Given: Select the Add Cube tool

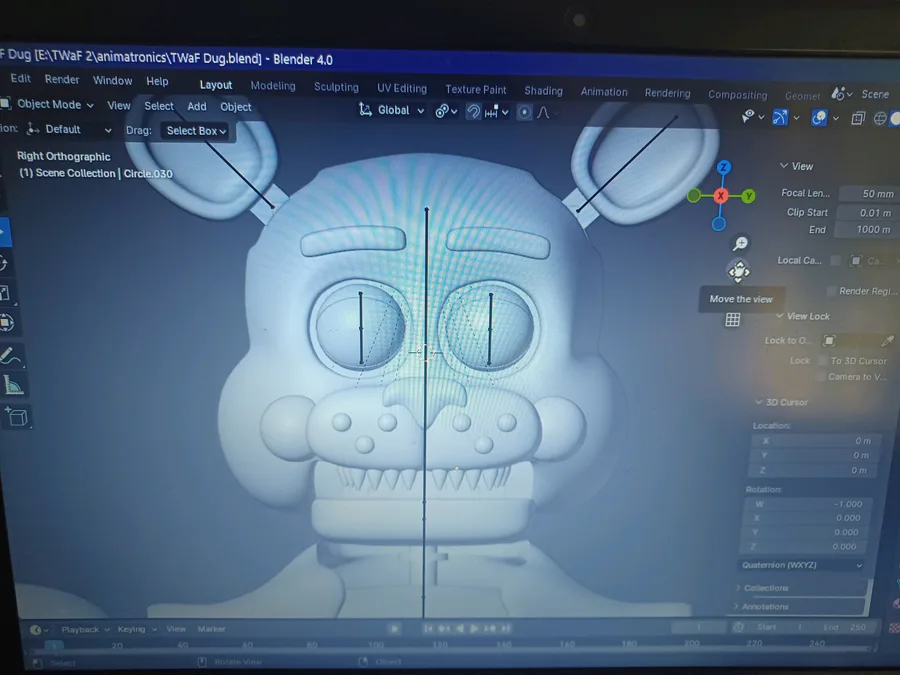Looking at the screenshot, I should click(x=16, y=416).
